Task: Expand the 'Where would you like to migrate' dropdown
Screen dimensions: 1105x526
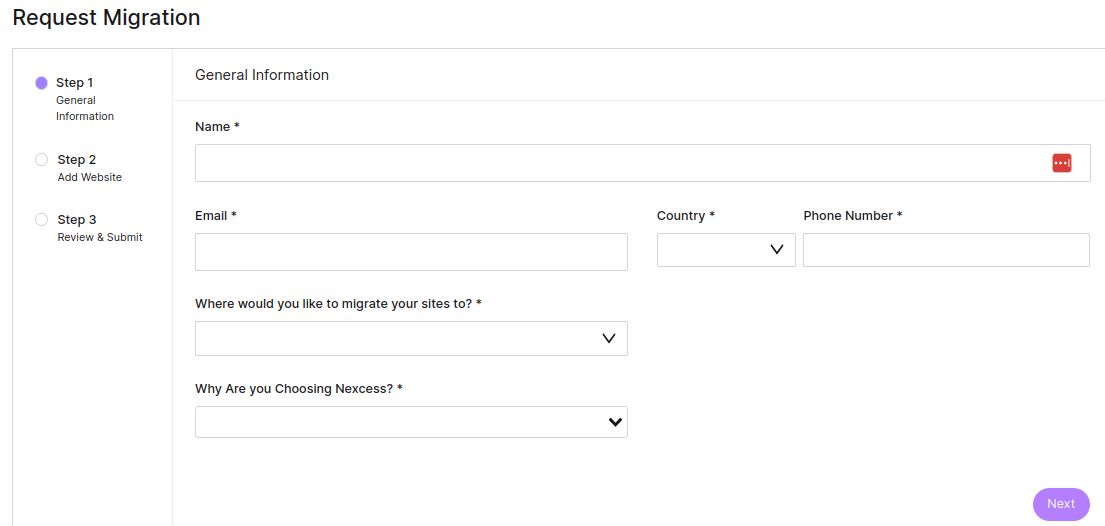Action: point(410,339)
